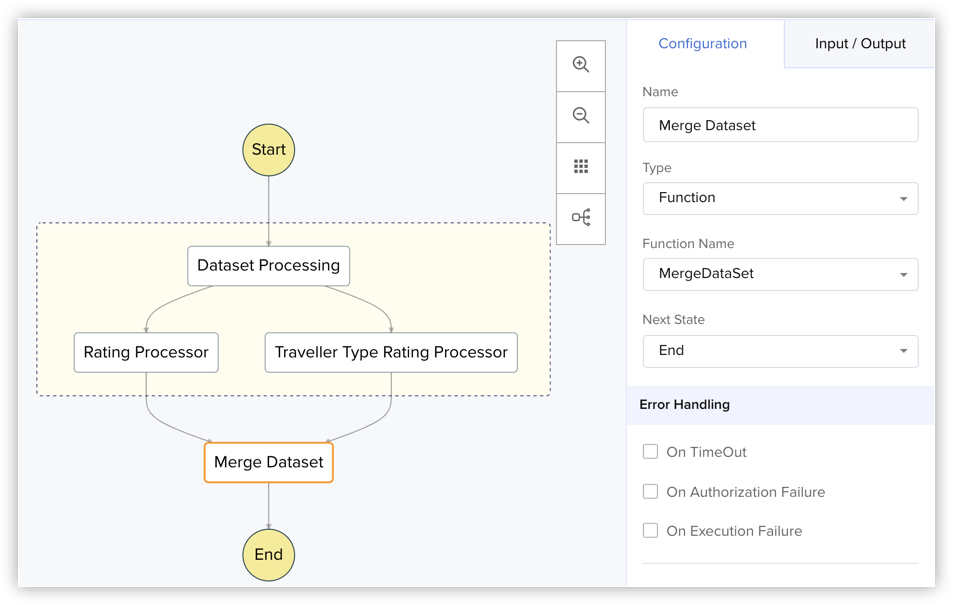953x605 pixels.
Task: Toggle the grid view icon
Action: coord(581,167)
